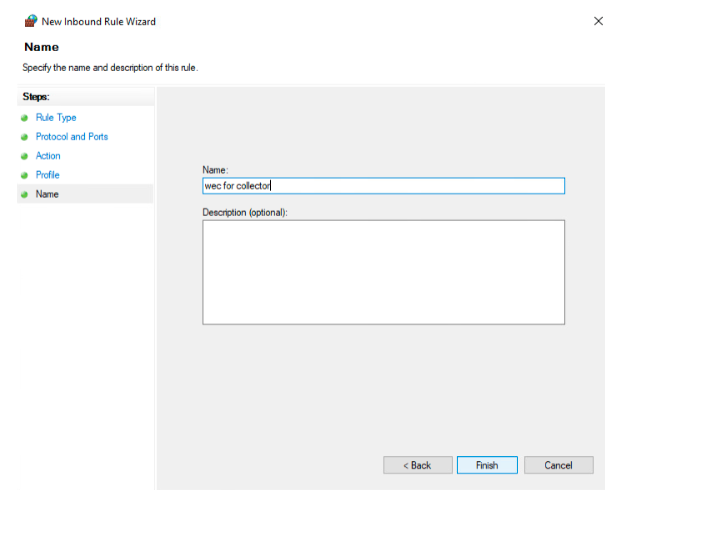Viewport: 708px width, 543px height.
Task: Click the green bullet beside Protocol and Ports
Action: [24, 137]
